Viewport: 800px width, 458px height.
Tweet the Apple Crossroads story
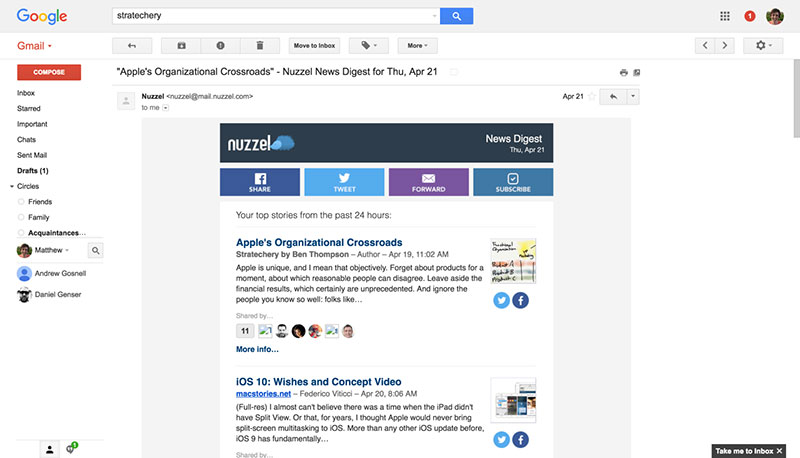tap(502, 300)
